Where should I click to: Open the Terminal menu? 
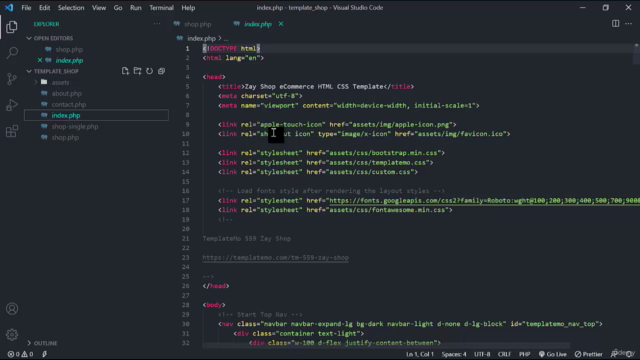click(x=161, y=8)
